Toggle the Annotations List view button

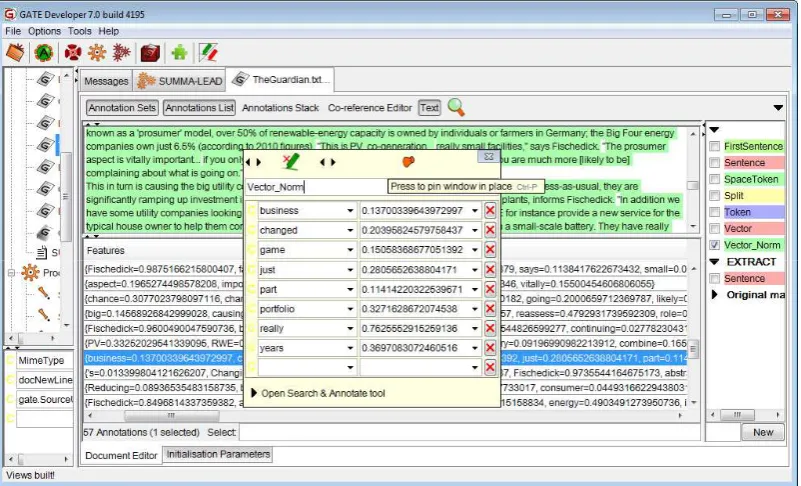[199, 108]
